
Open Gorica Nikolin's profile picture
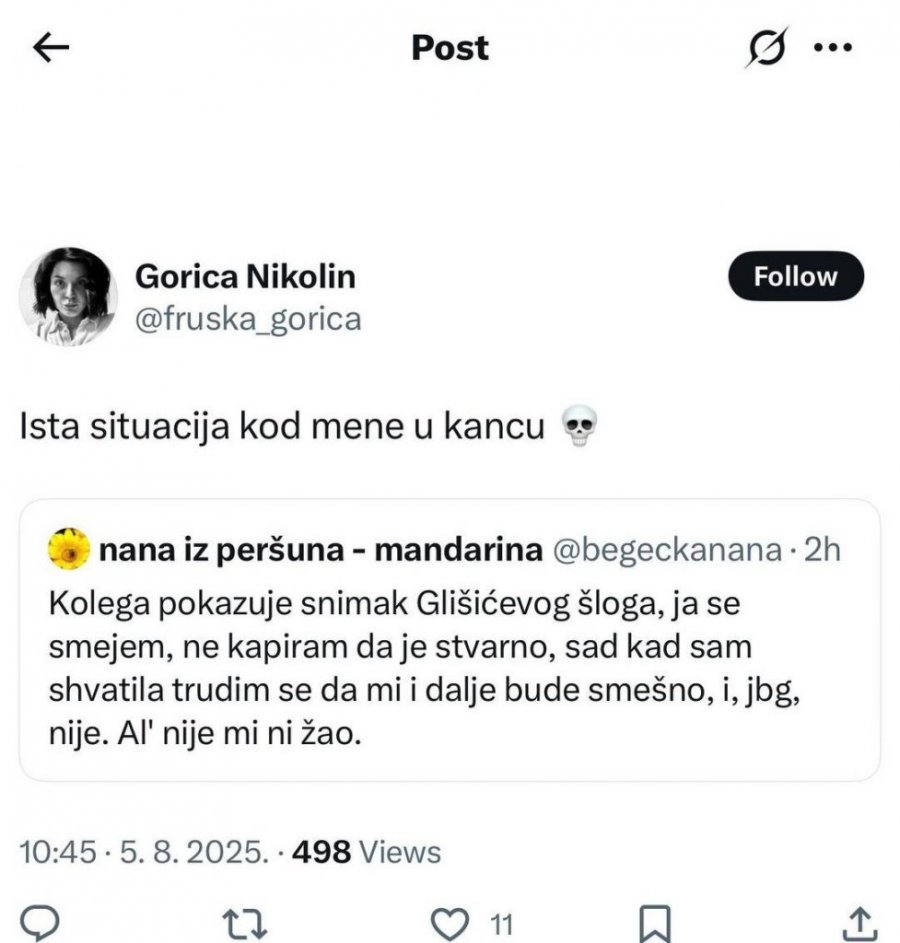(x=69, y=296)
